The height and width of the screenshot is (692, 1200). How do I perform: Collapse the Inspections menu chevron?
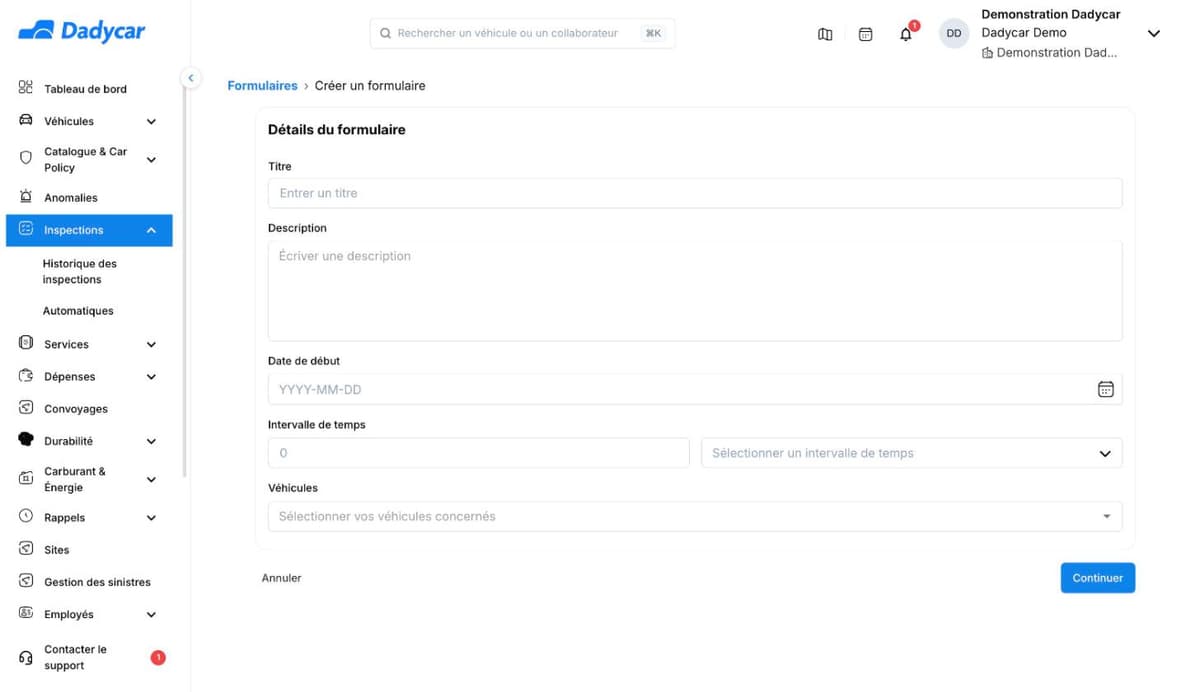click(x=151, y=231)
